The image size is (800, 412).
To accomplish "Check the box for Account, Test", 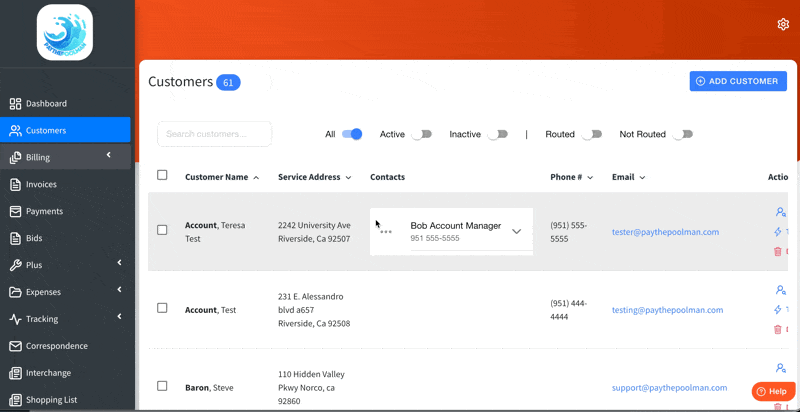I will (x=162, y=308).
